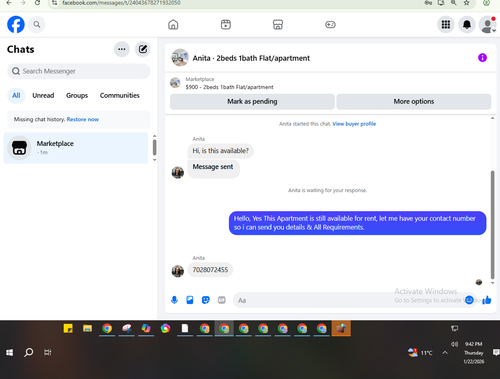Open the Copilot taskbar icon
Viewport: 500px width, 379px height.
[x=146, y=329]
